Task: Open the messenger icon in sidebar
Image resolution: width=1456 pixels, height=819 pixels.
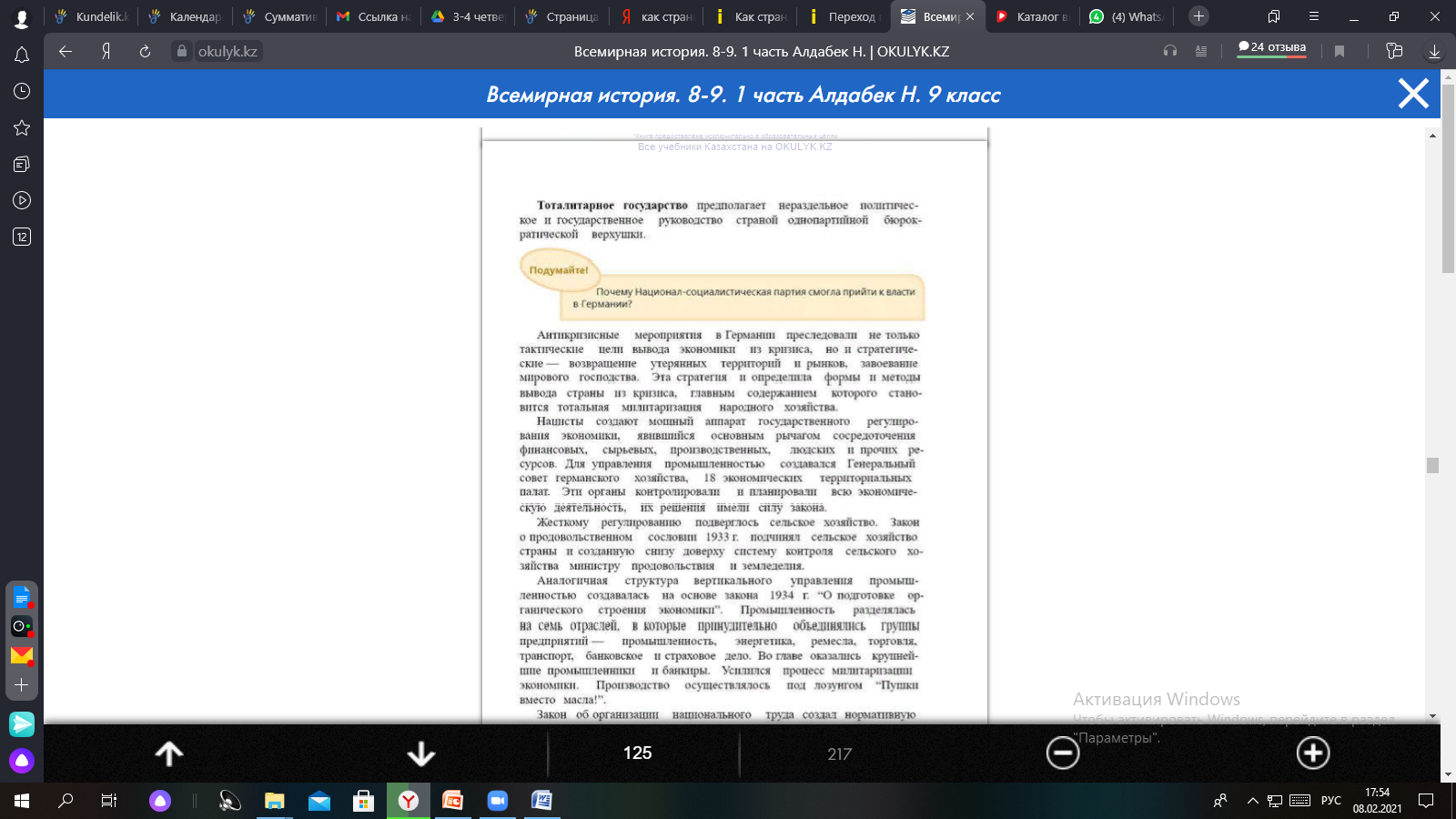Action: point(22,724)
